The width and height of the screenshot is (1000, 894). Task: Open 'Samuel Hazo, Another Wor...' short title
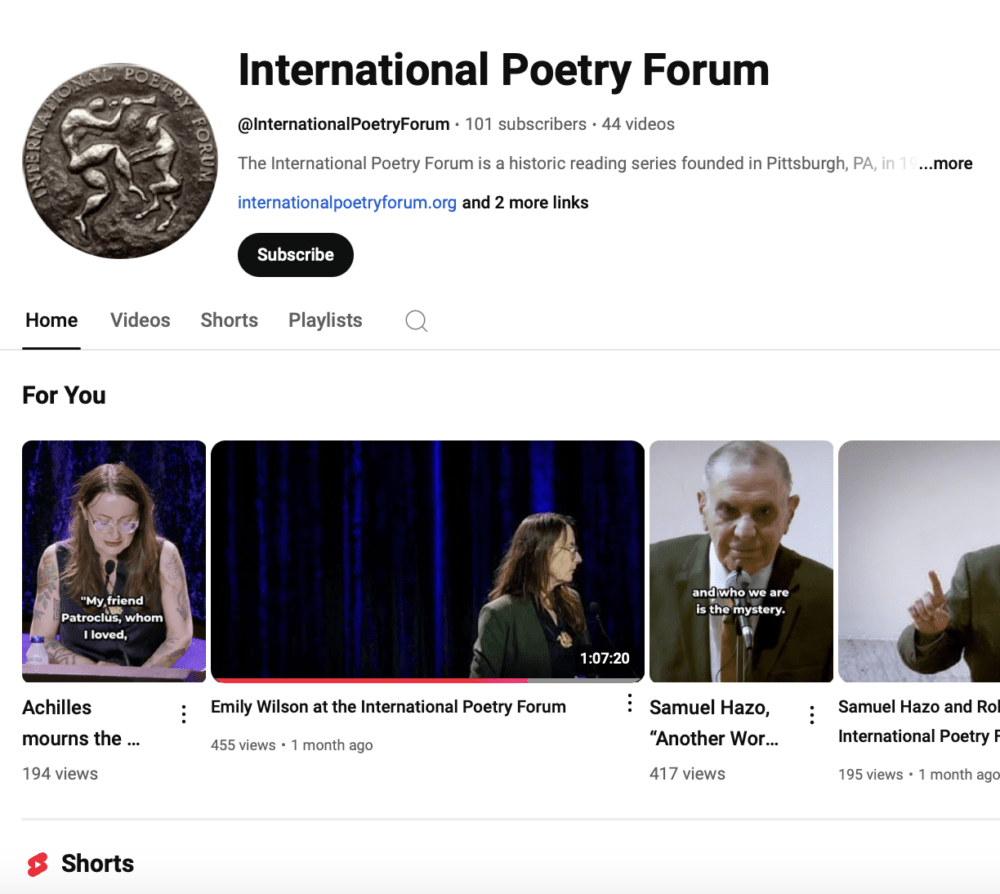coord(714,723)
